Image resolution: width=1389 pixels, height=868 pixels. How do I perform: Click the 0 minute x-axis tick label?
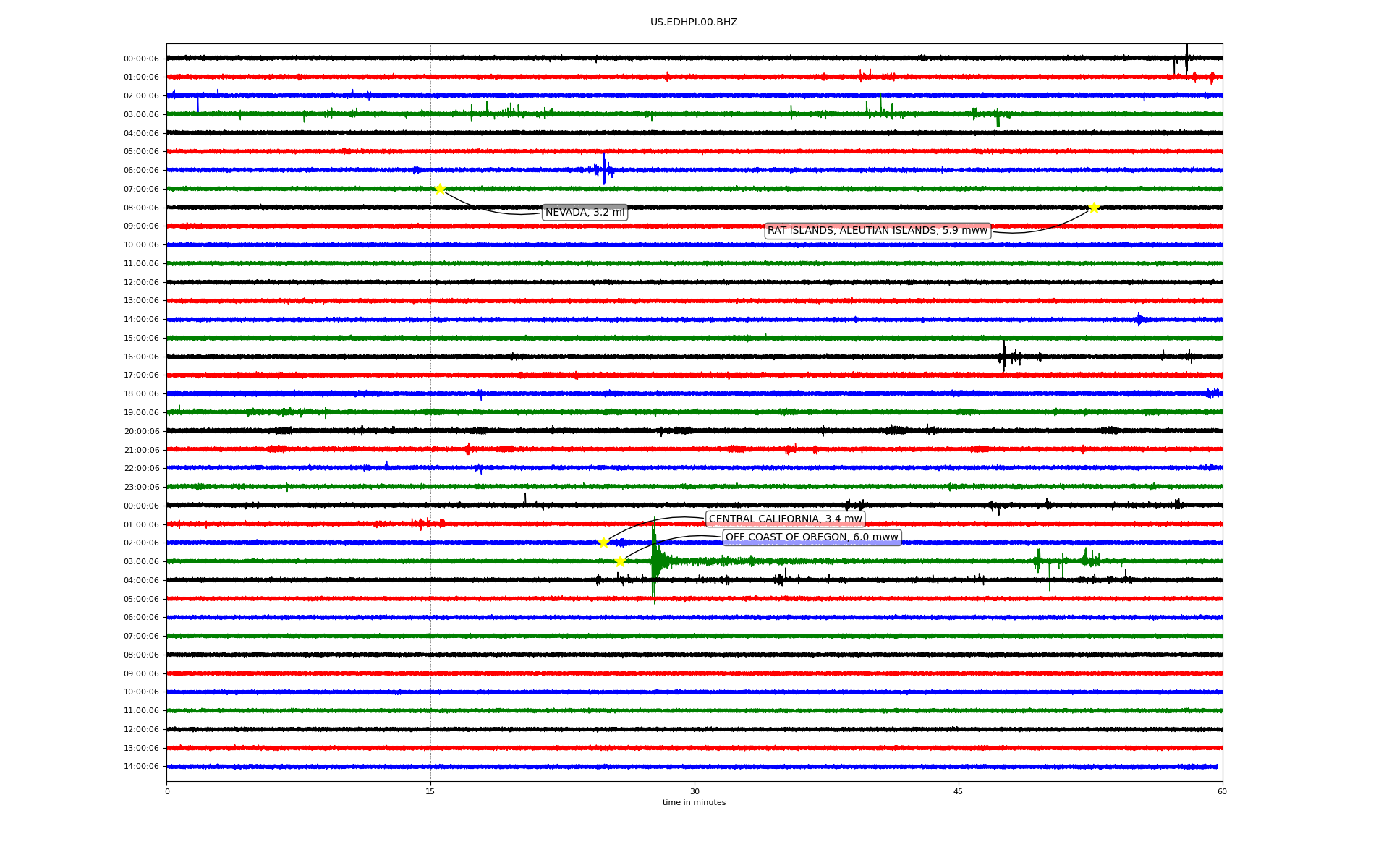[x=167, y=792]
